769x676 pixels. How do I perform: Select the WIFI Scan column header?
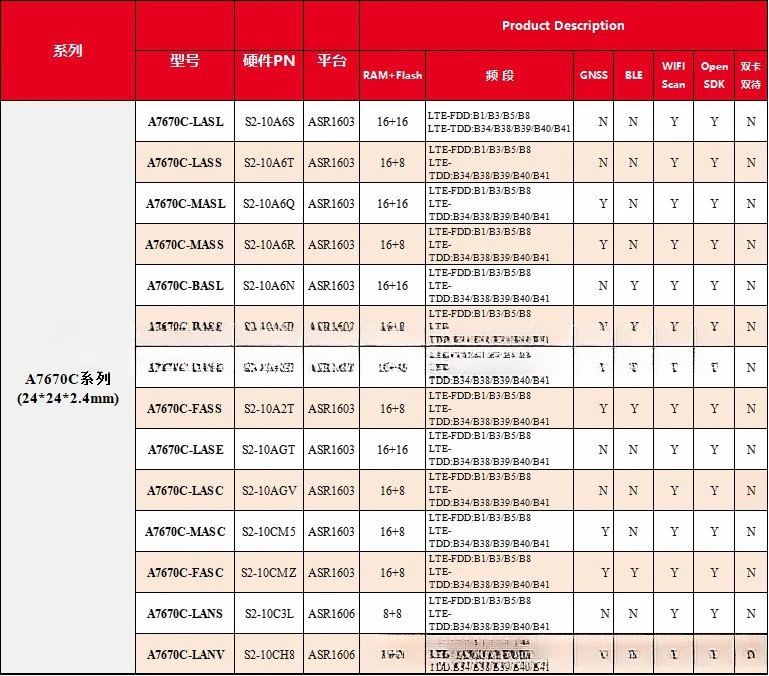673,76
